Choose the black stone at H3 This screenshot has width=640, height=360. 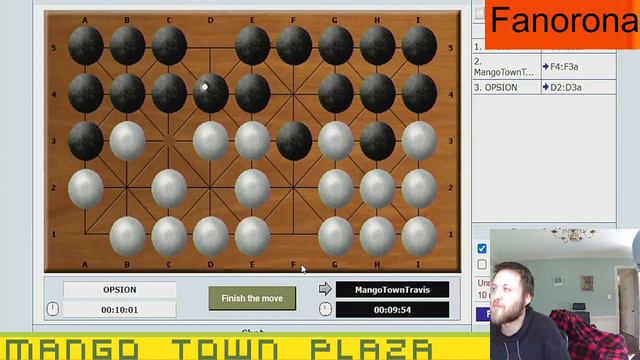click(377, 141)
